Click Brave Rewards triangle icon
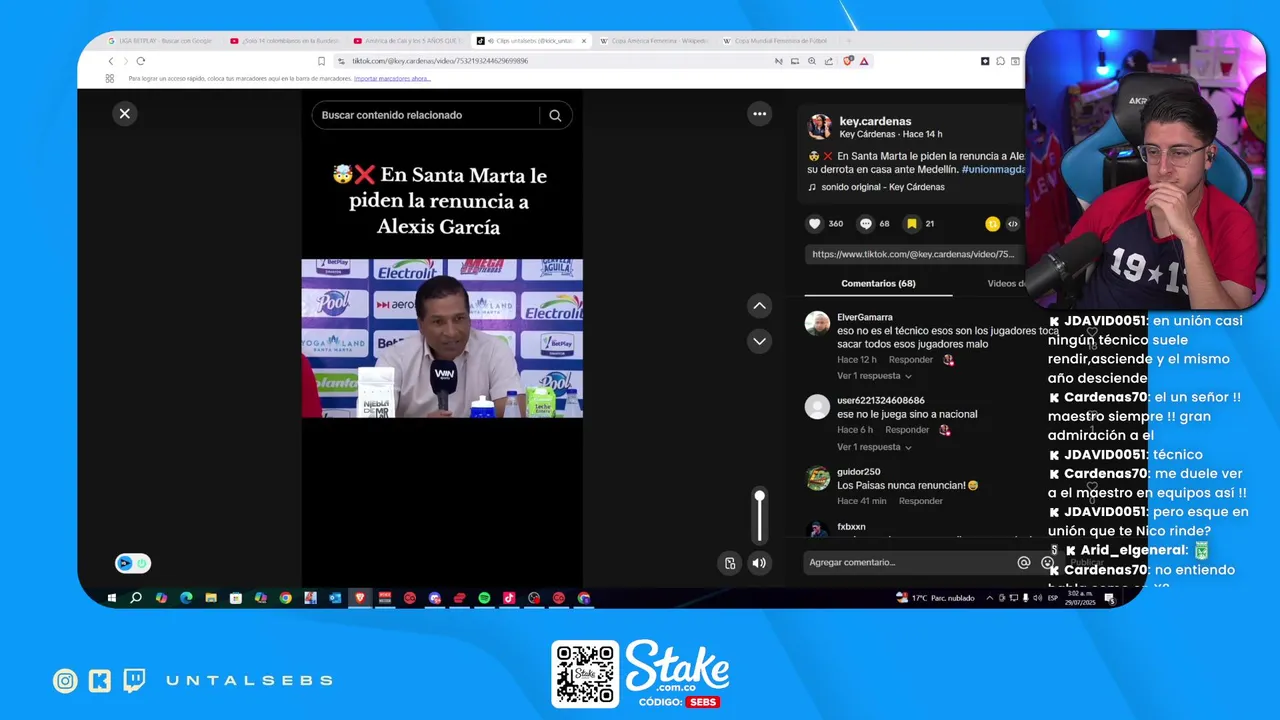1280x720 pixels. tap(864, 61)
